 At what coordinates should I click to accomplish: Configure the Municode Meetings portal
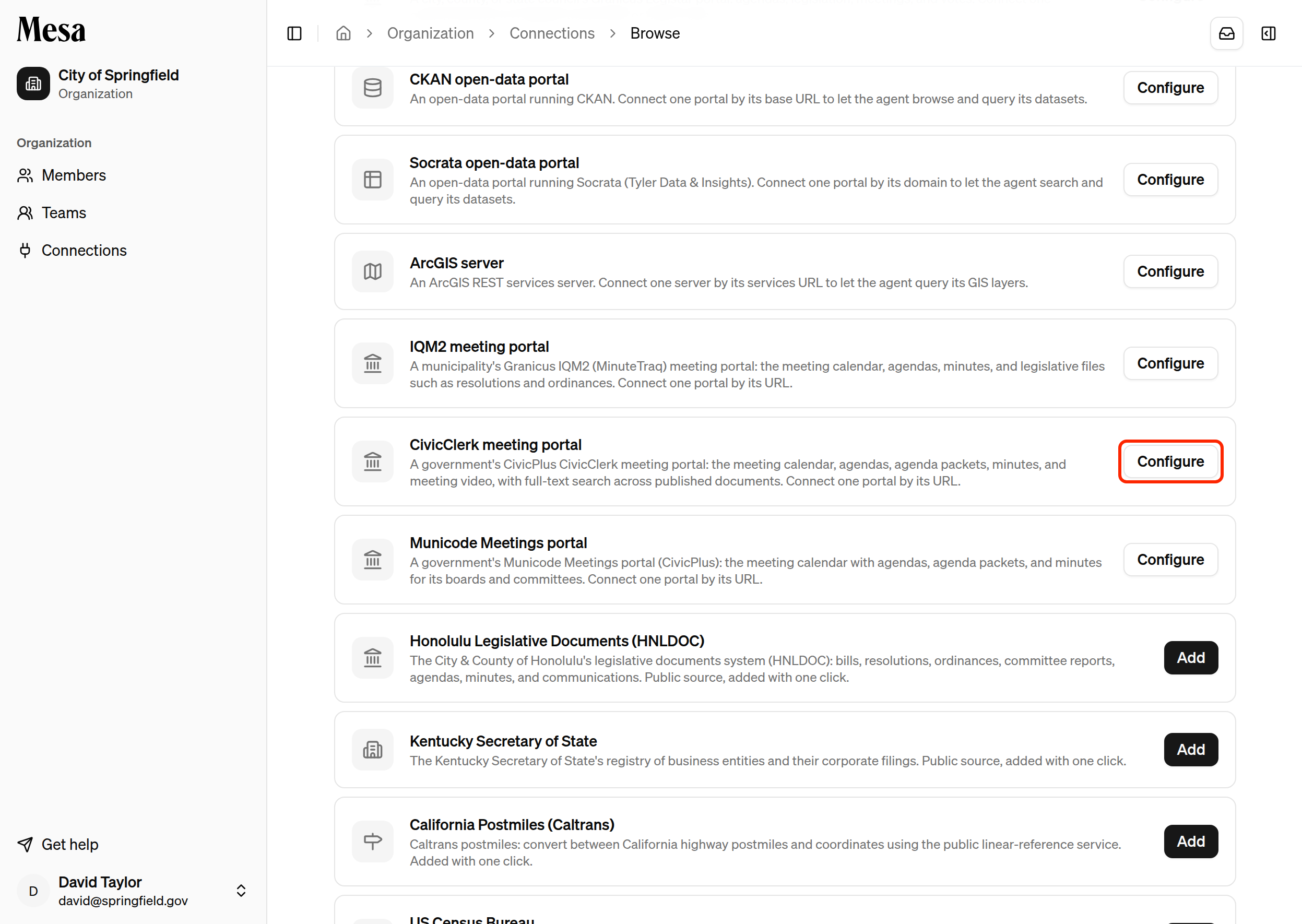pos(1170,560)
